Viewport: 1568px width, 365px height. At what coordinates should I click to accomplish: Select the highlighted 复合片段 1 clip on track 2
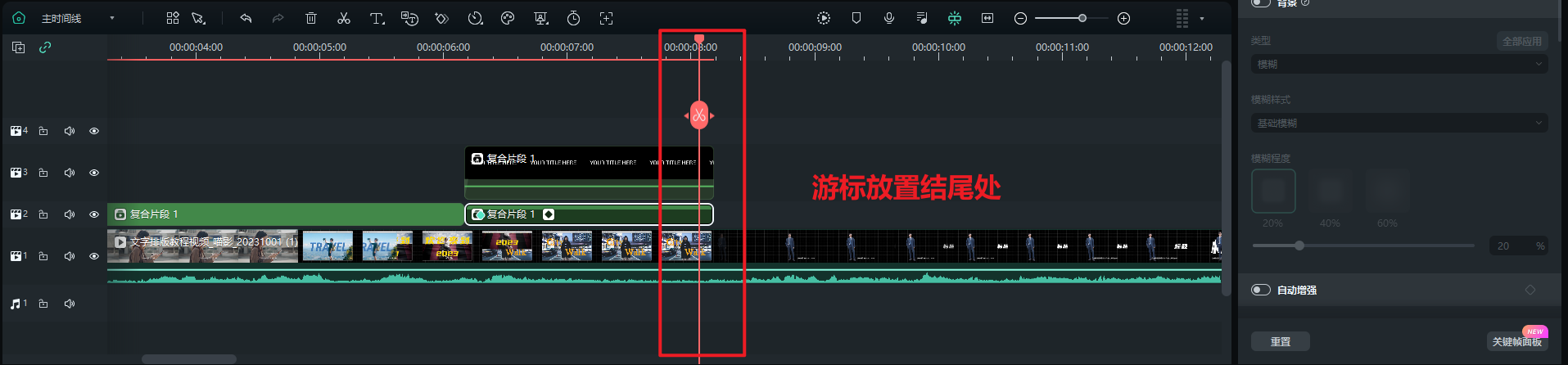click(589, 214)
